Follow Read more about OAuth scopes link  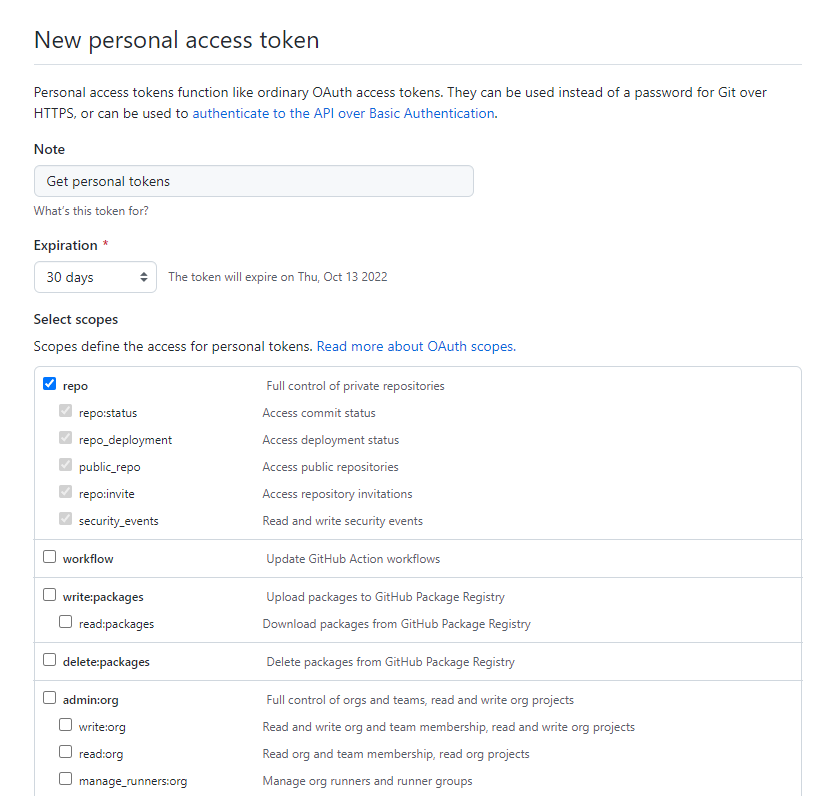pos(416,347)
